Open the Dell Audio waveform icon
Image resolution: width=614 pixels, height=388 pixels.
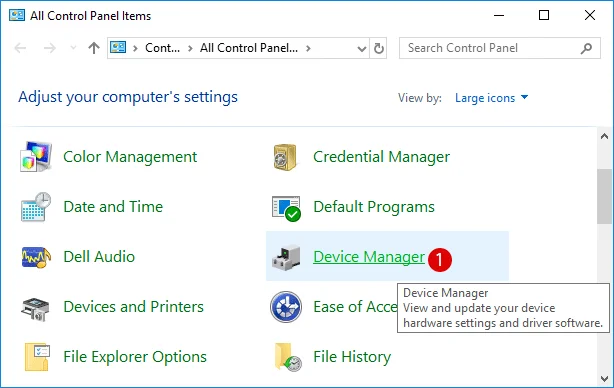tap(36, 257)
